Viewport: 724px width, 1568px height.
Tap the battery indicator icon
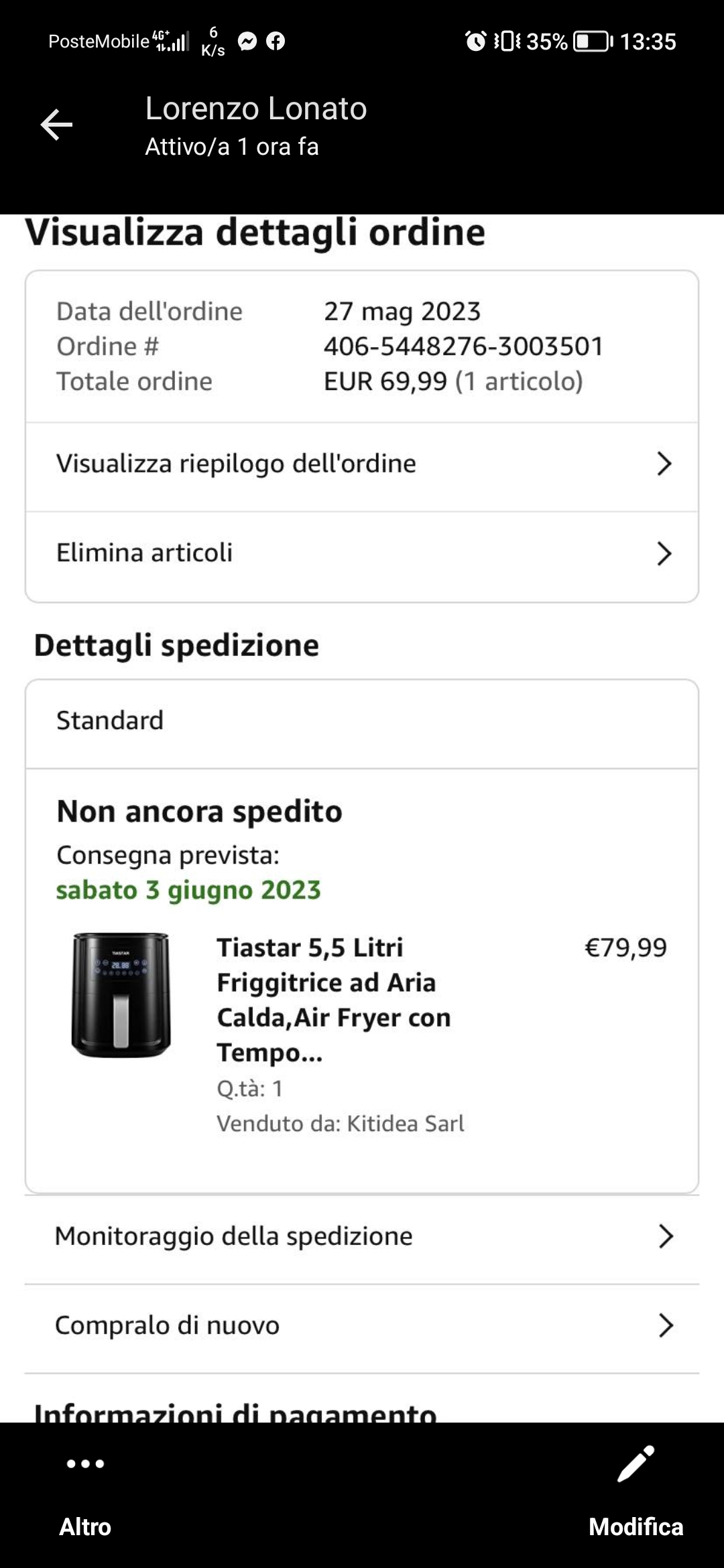click(x=591, y=42)
